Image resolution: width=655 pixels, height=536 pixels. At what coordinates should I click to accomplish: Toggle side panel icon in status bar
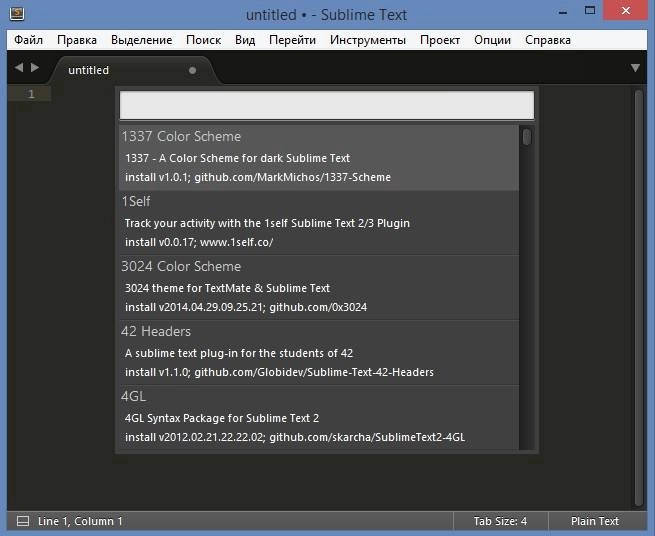coord(23,521)
